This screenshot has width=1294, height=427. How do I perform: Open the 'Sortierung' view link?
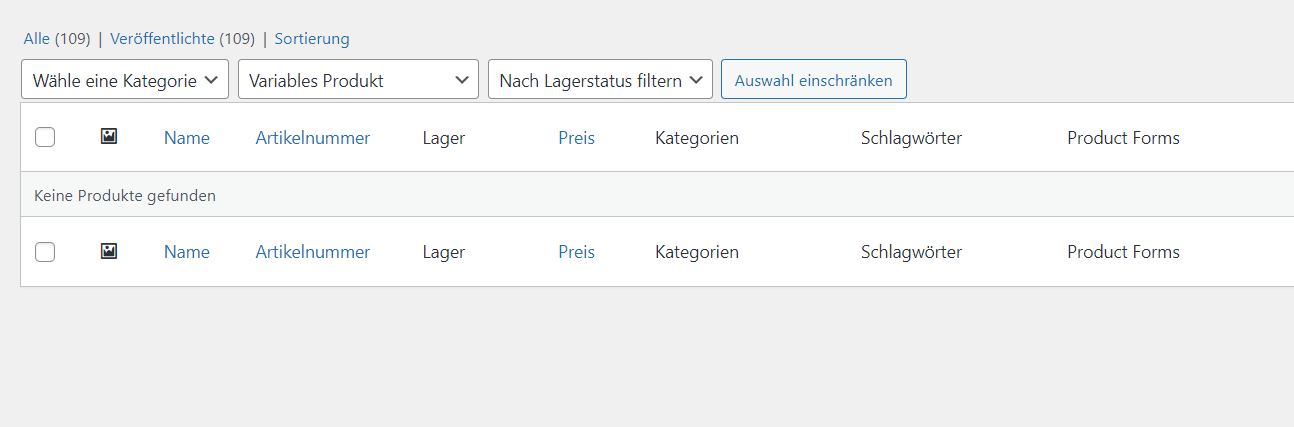click(x=312, y=39)
